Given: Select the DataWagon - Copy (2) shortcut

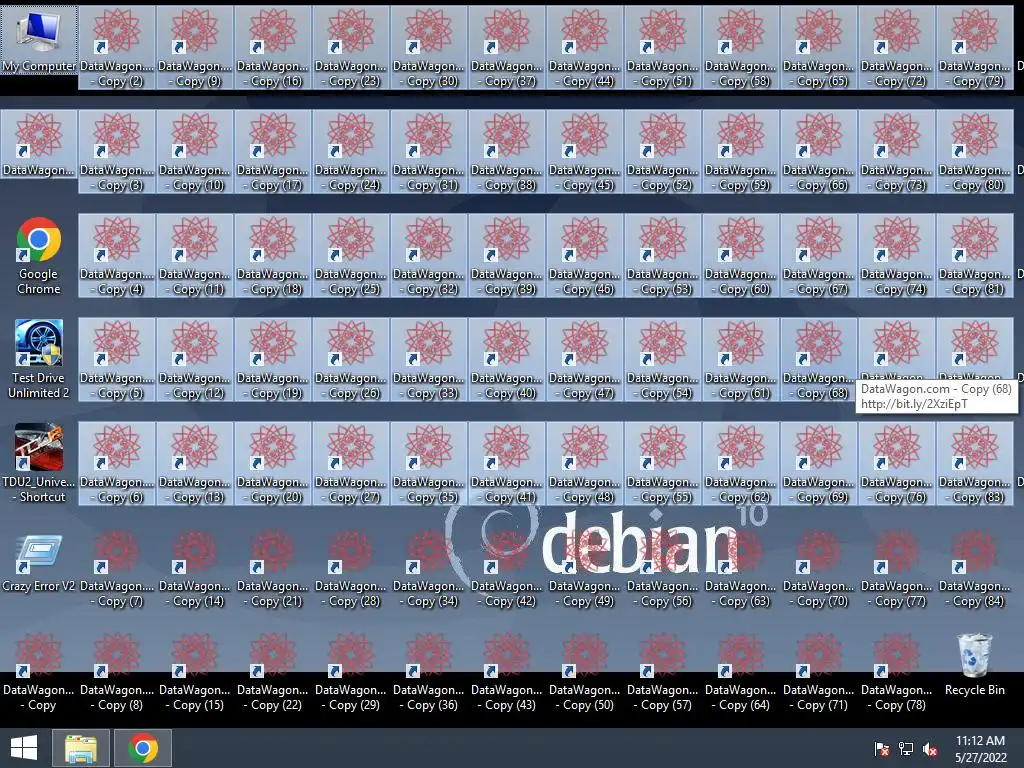Looking at the screenshot, I should [x=117, y=48].
